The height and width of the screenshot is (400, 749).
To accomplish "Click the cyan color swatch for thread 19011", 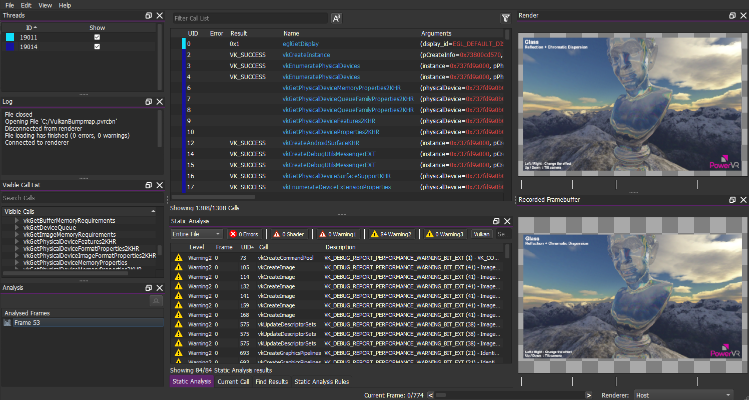I will (10, 37).
